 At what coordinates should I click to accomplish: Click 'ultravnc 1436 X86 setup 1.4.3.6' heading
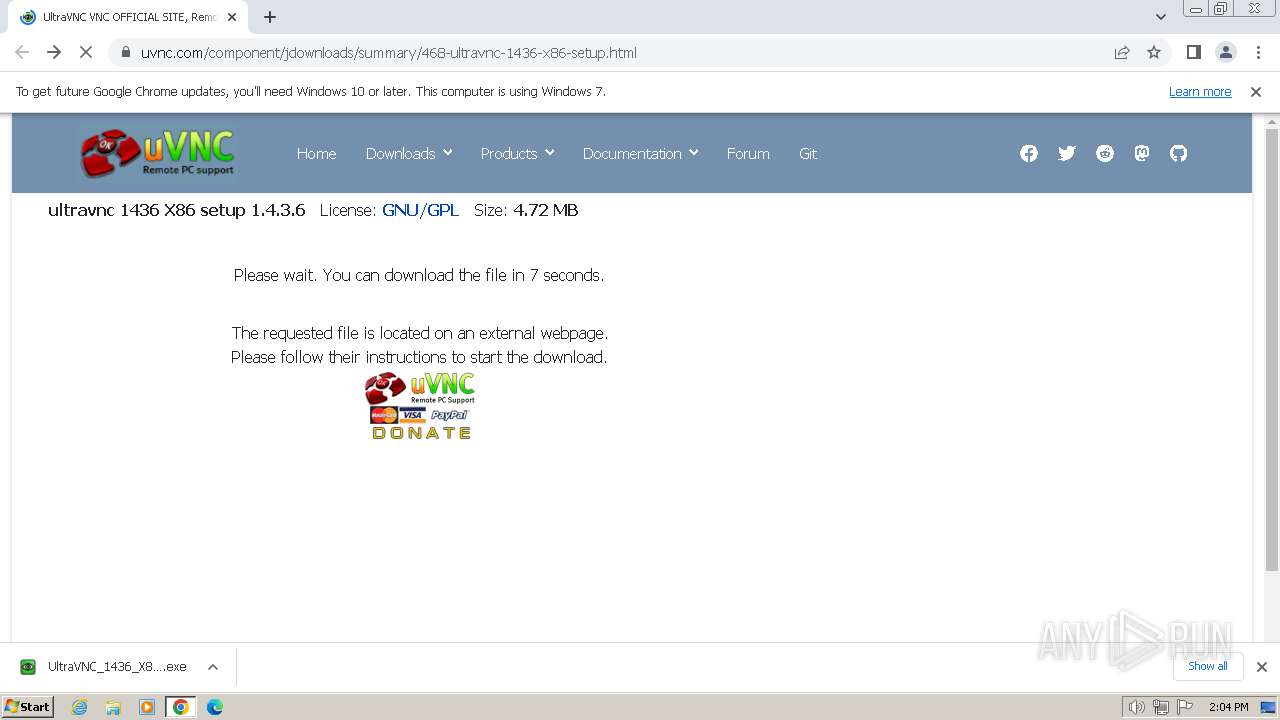tap(177, 210)
